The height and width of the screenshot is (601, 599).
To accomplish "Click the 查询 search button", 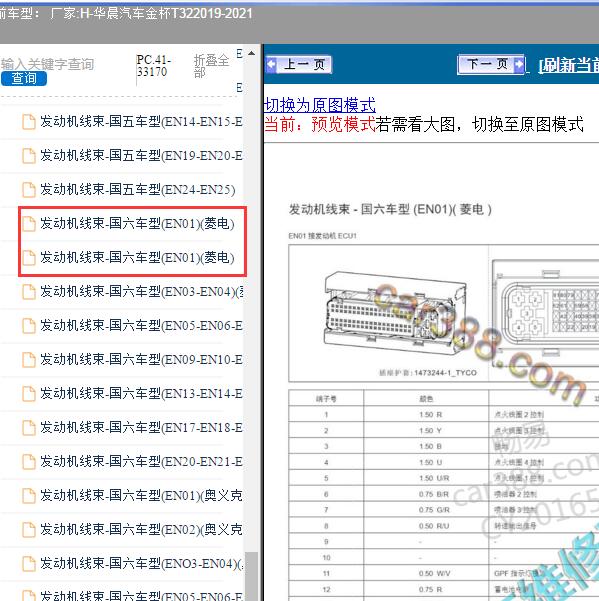I will (24, 79).
